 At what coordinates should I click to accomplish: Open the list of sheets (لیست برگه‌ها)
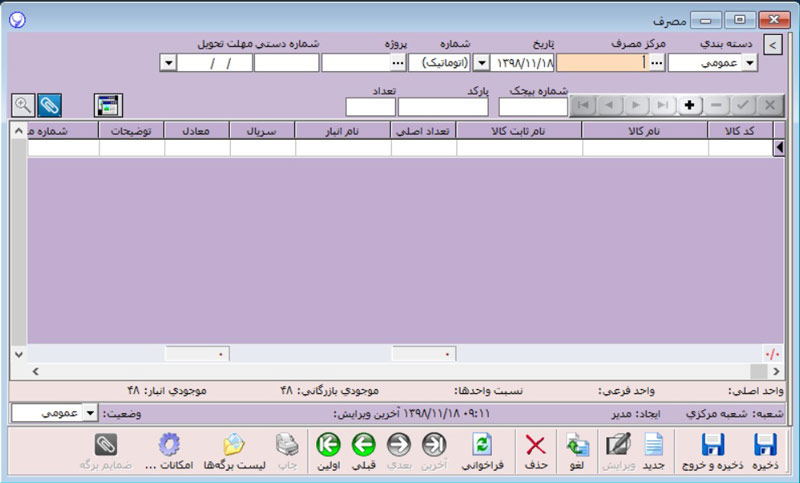click(x=234, y=451)
